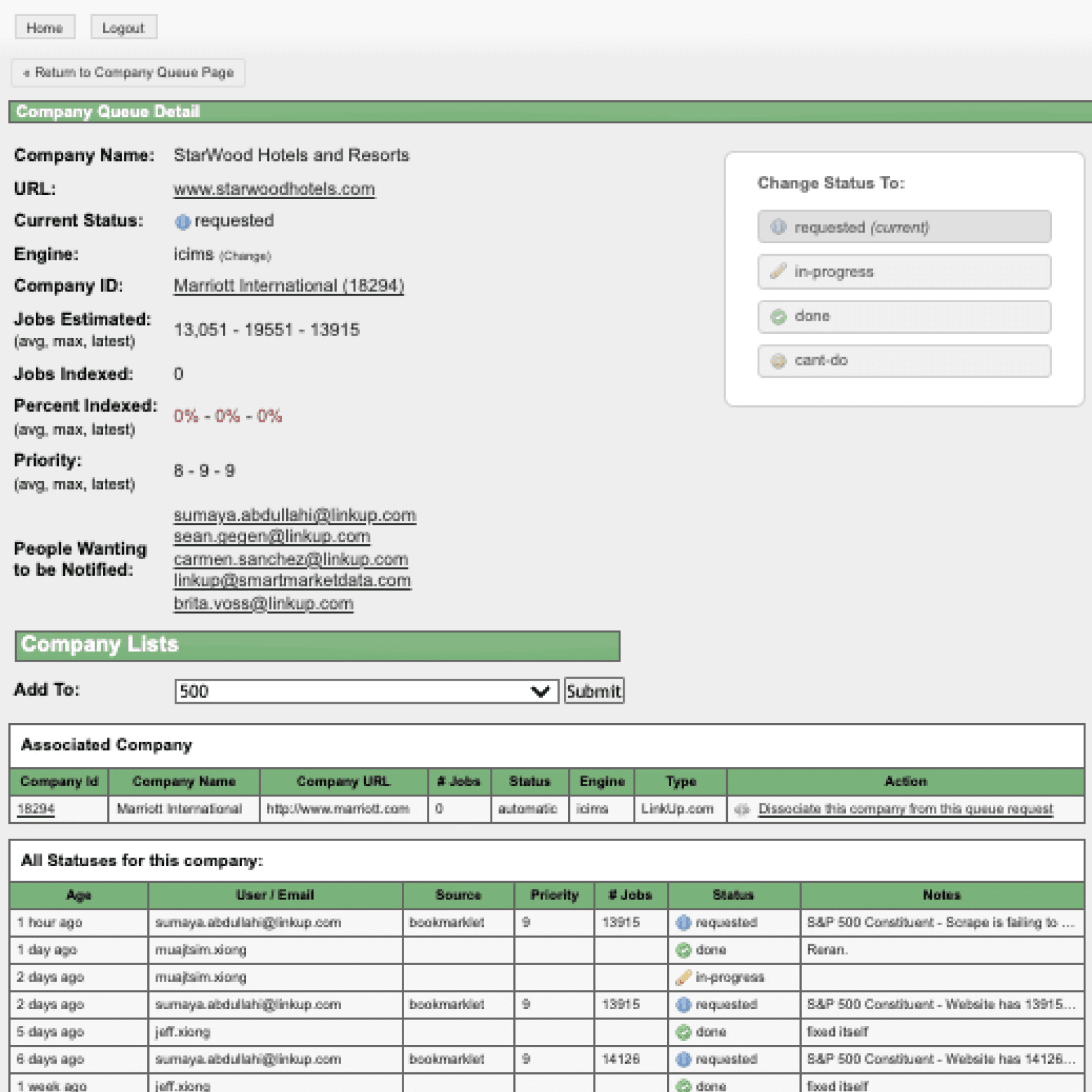Click the Notes column header
This screenshot has height=1092, width=1092.
coord(942,895)
